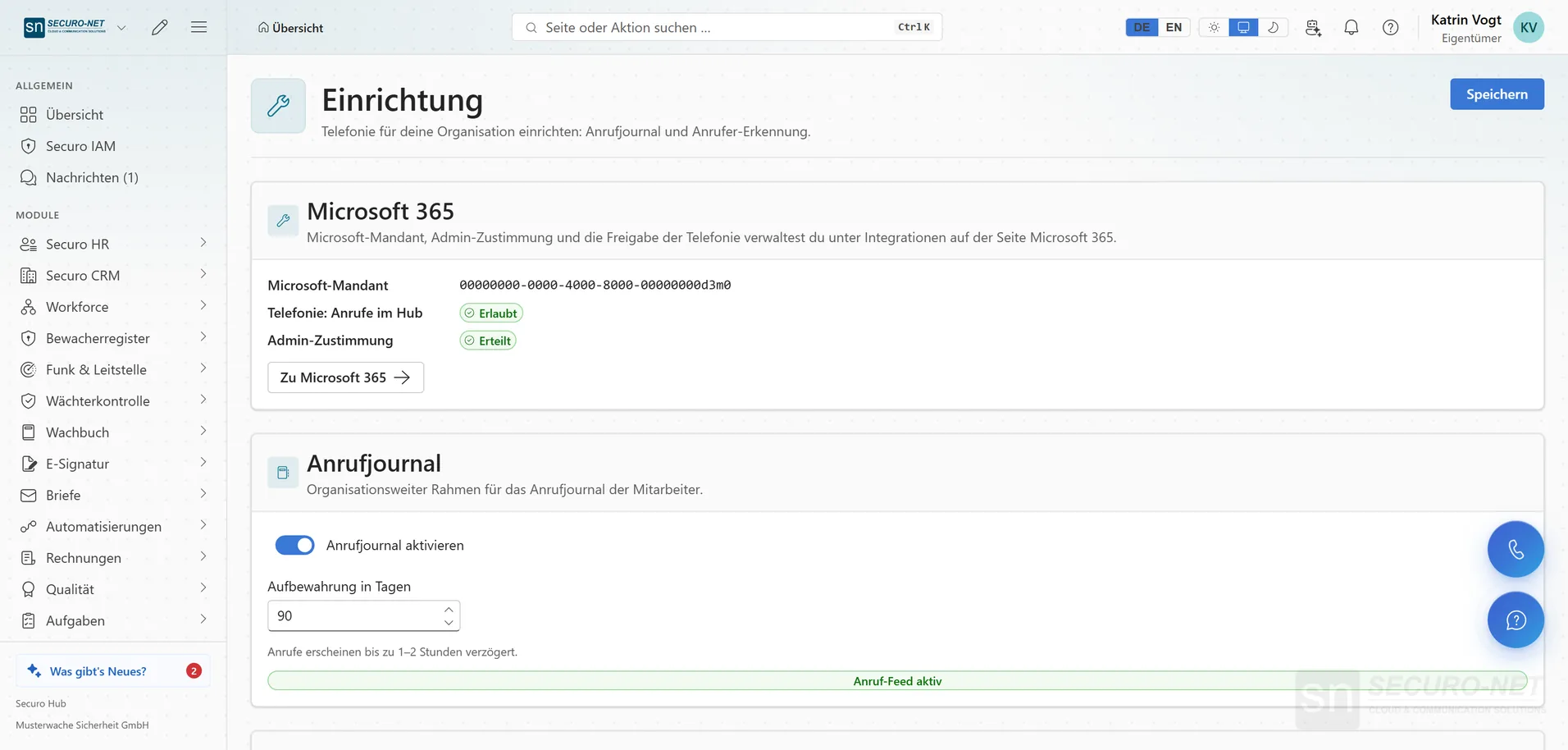This screenshot has width=1568, height=750.
Task: Open the organisation switcher chevron beside logo
Action: 121,27
